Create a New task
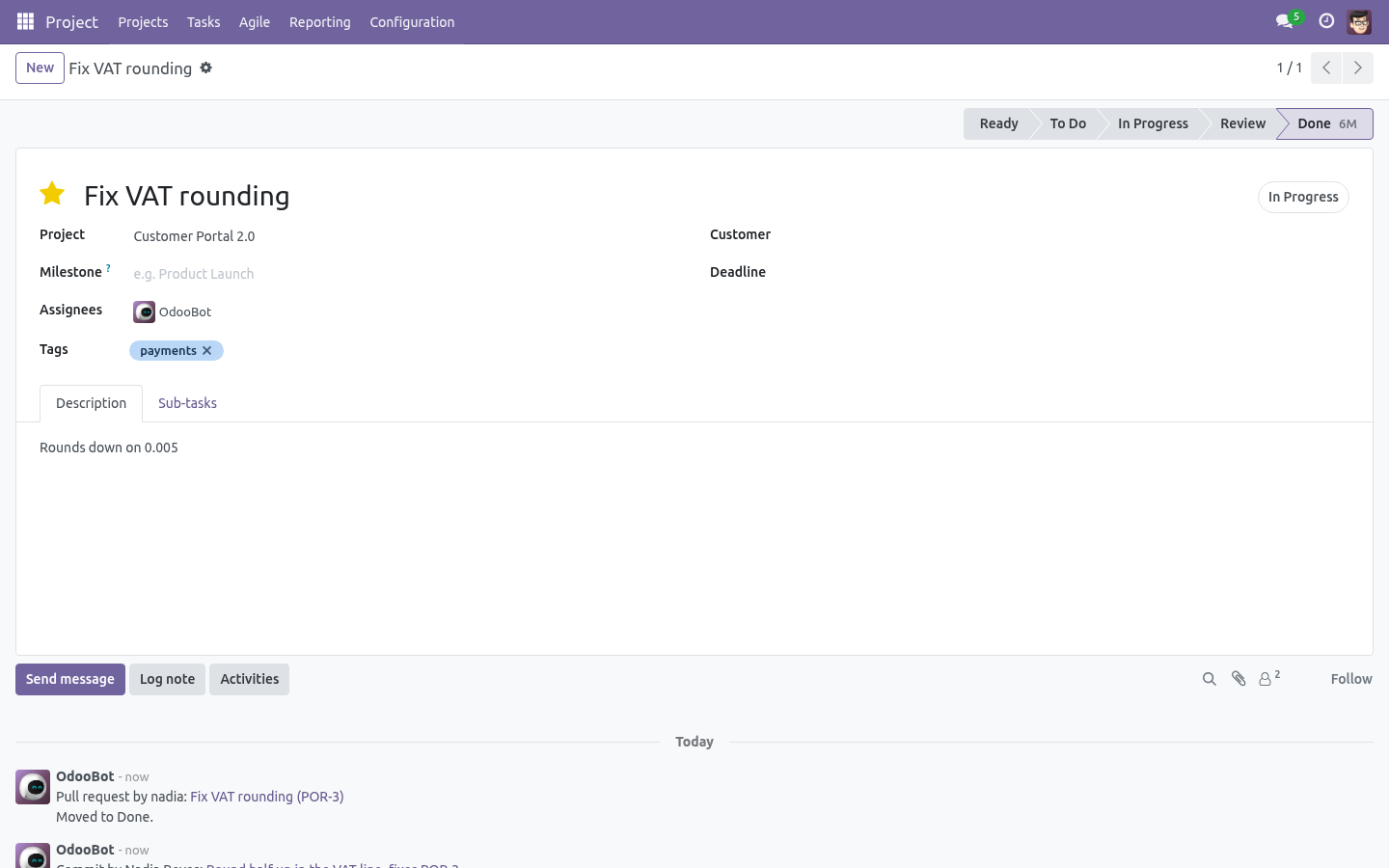Viewport: 1389px width, 868px height. click(x=40, y=68)
